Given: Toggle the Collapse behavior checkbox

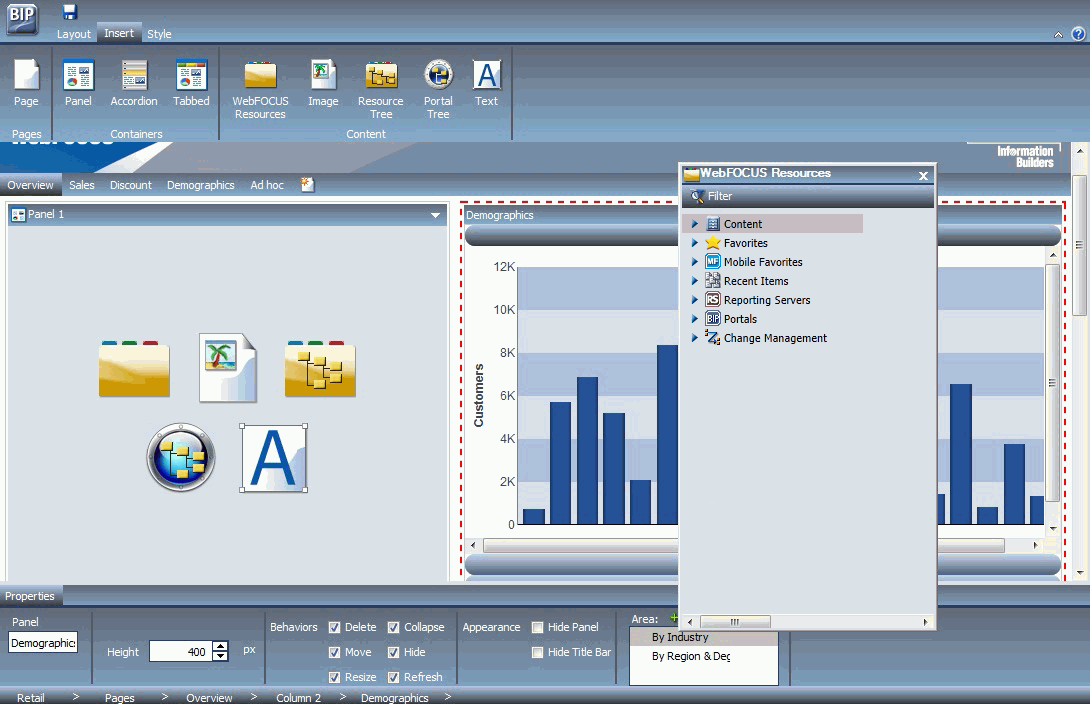Looking at the screenshot, I should 393,628.
